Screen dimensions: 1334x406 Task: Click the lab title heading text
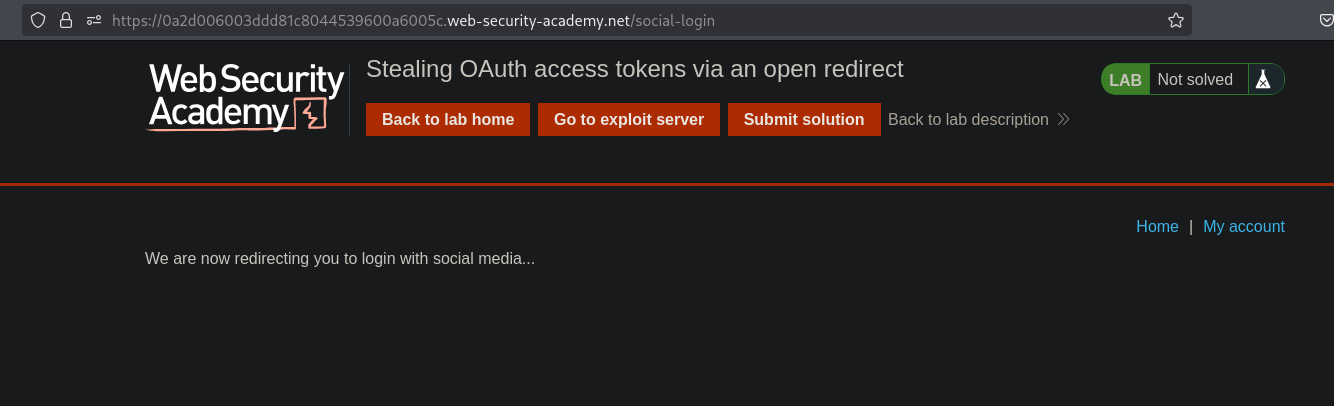[x=635, y=69]
